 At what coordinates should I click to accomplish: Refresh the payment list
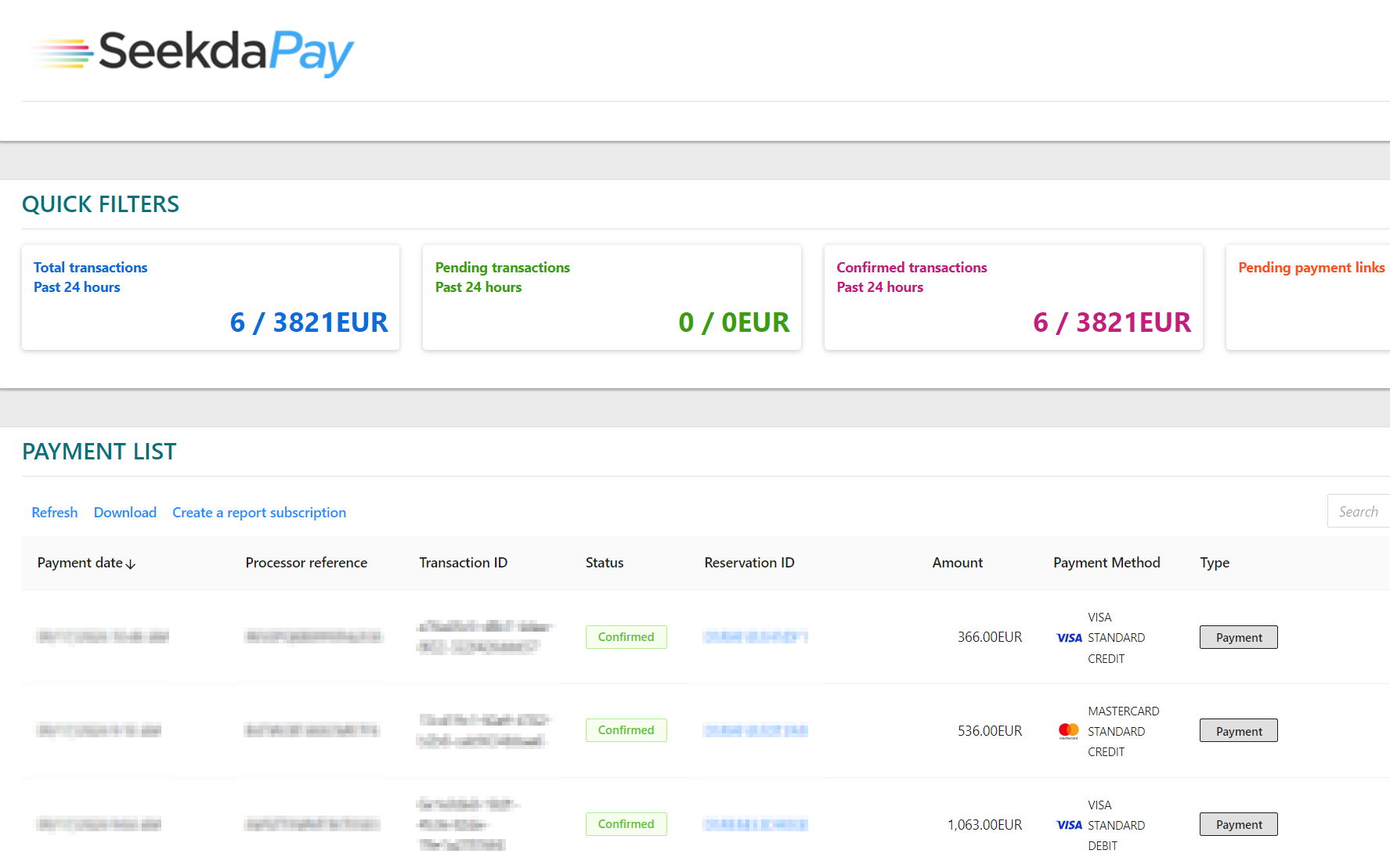[55, 513]
